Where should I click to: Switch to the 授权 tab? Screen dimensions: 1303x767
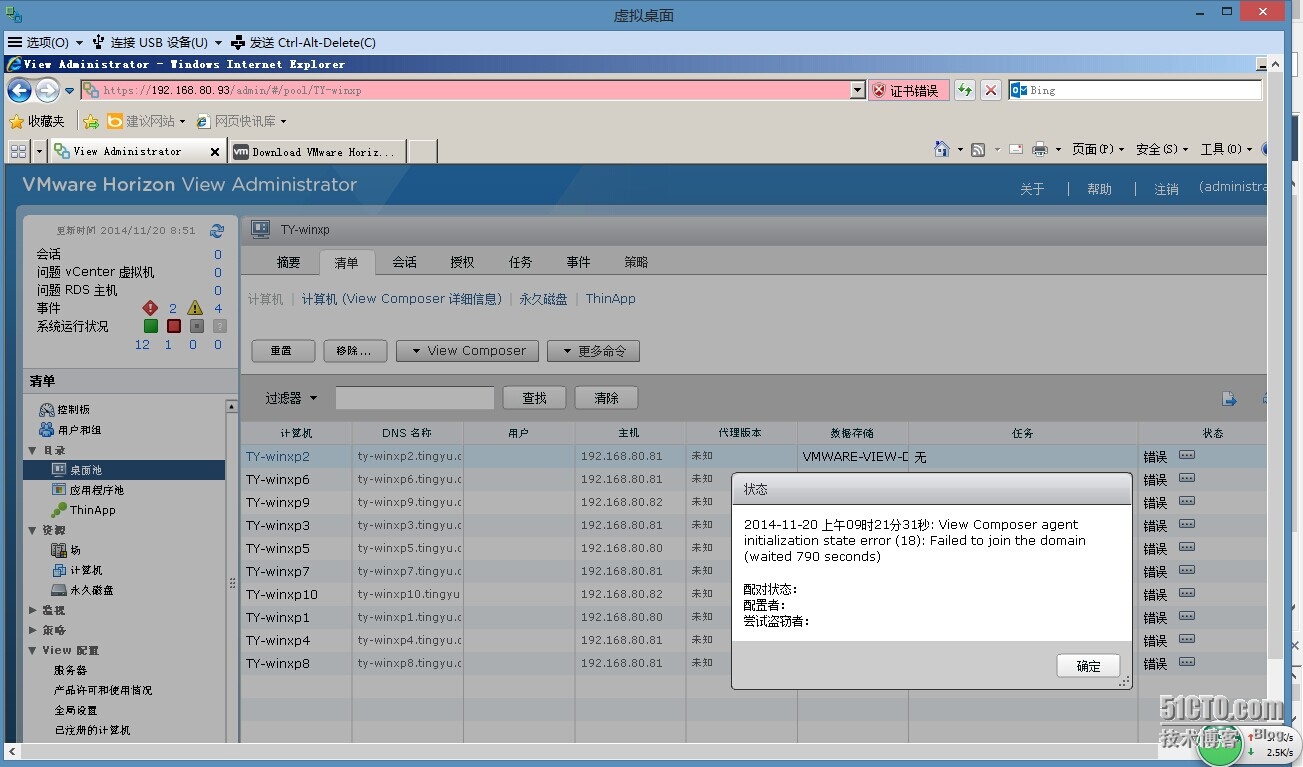[x=462, y=262]
